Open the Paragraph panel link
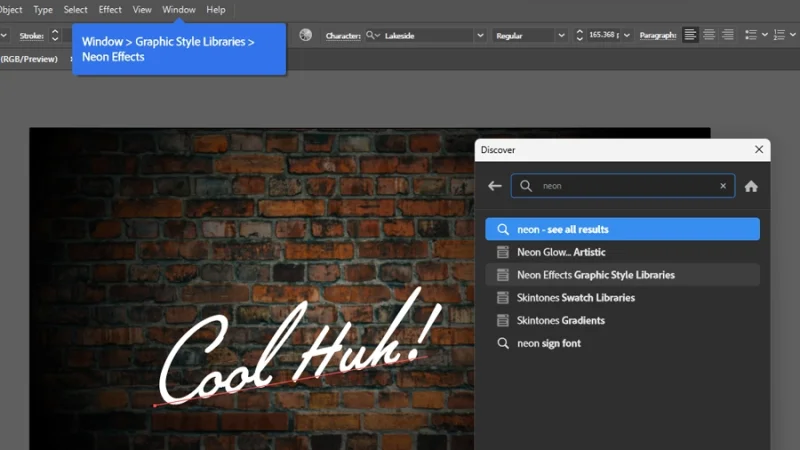800x450 pixels. (x=658, y=36)
